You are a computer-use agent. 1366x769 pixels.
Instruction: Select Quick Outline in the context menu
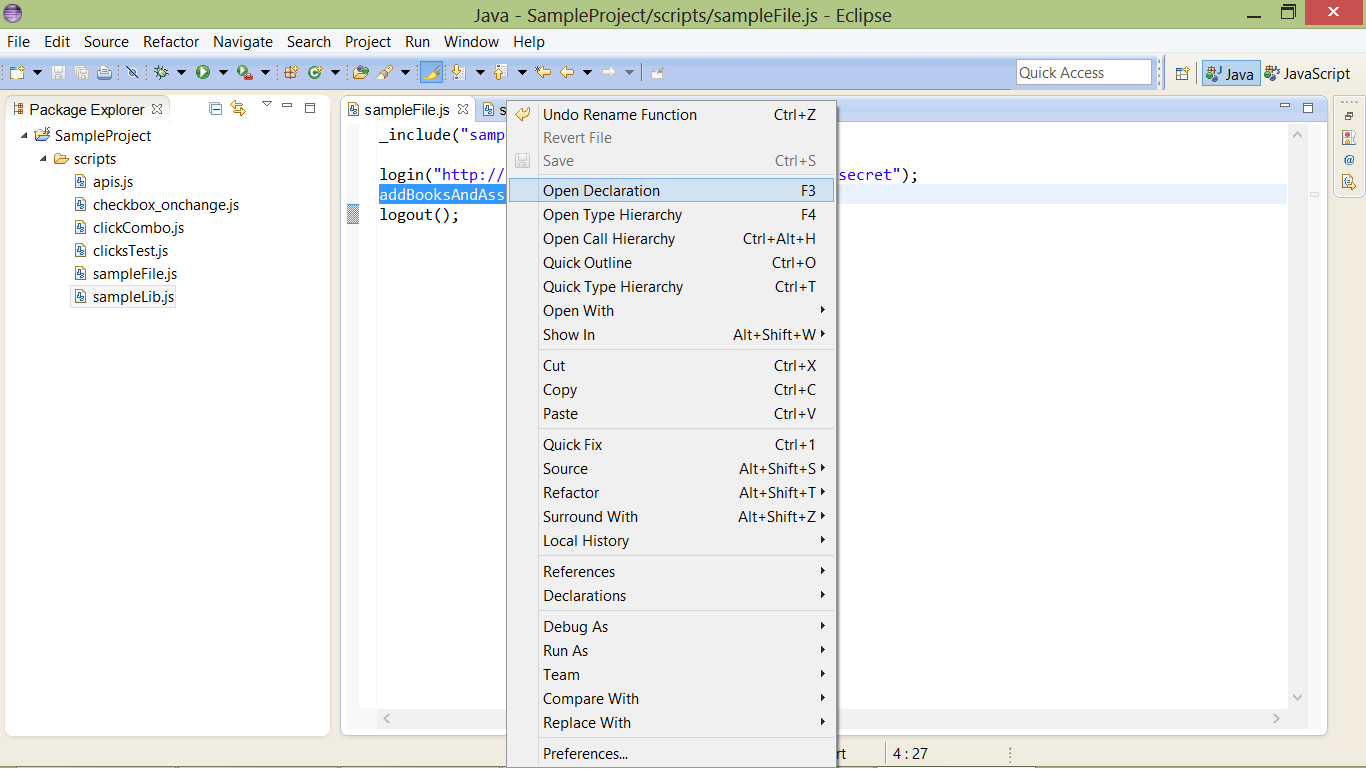(587, 263)
